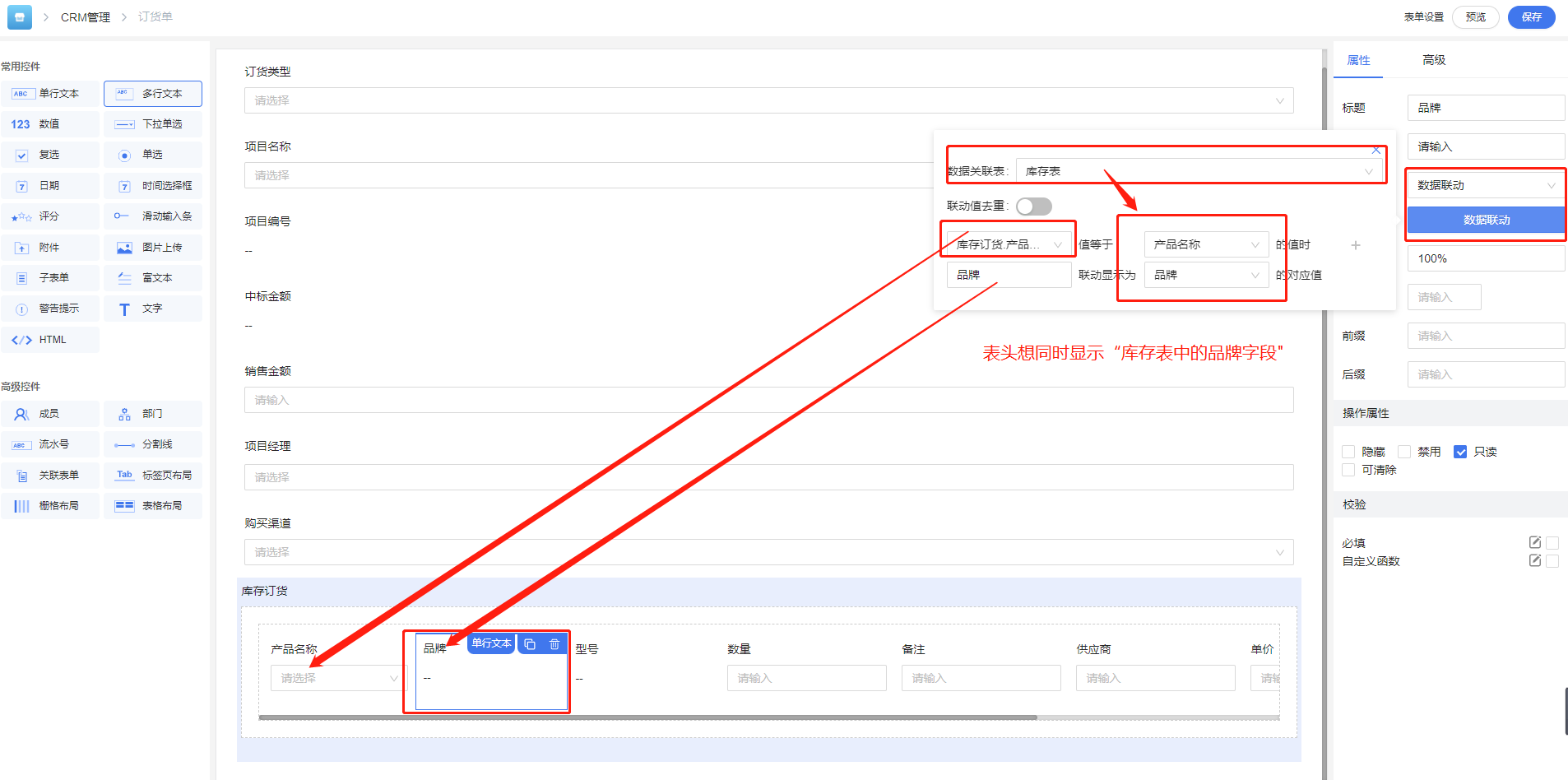Enable the 必填 validation checkbox
This screenshot has height=780, width=1568.
1552,543
